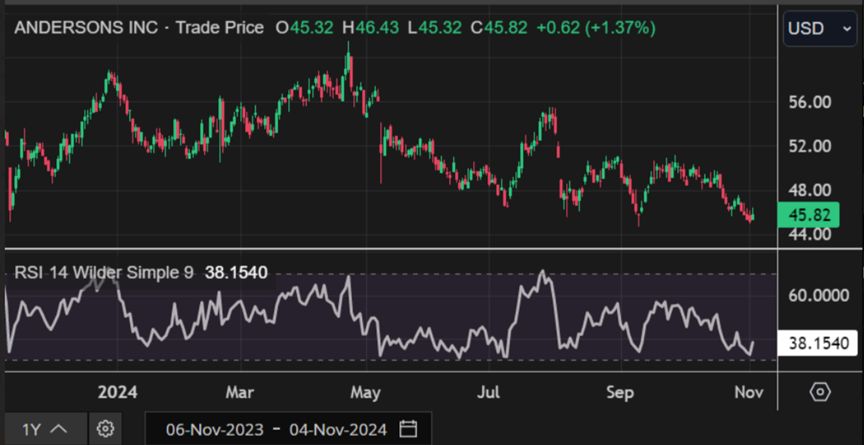Click the Sep label on time axis
This screenshot has height=445, width=864.
pos(621,391)
